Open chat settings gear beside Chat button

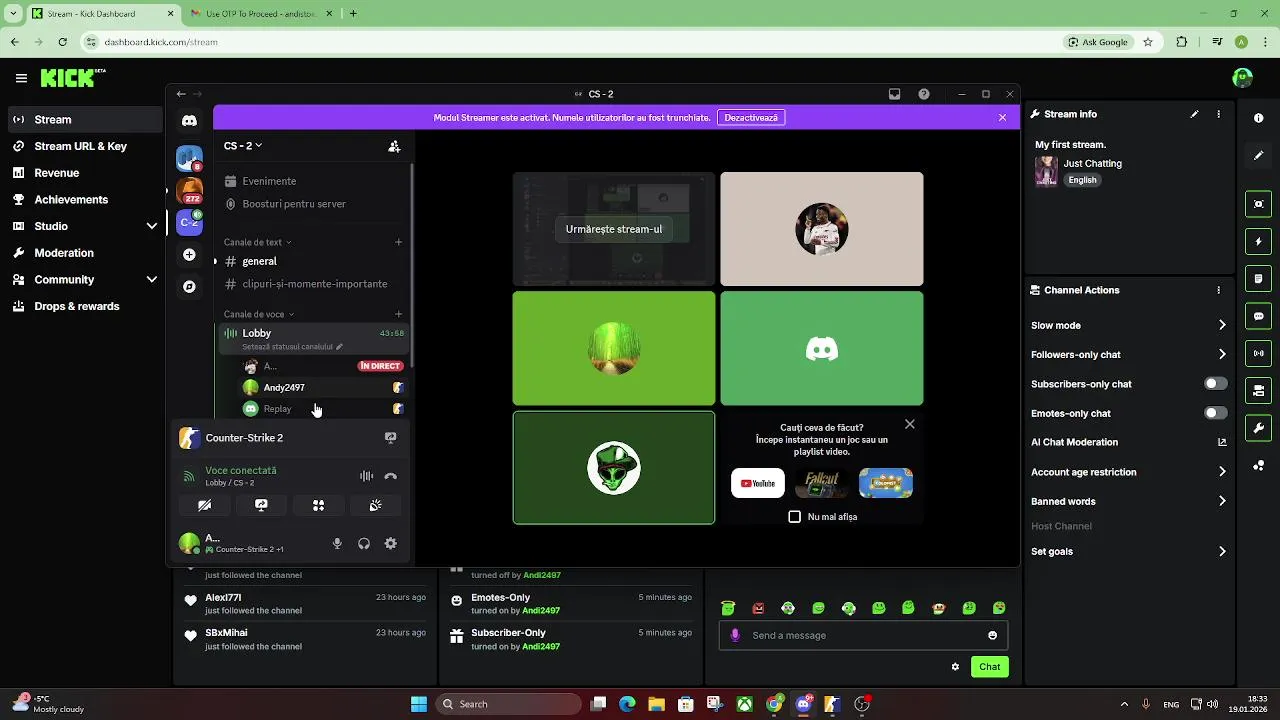[x=955, y=667]
